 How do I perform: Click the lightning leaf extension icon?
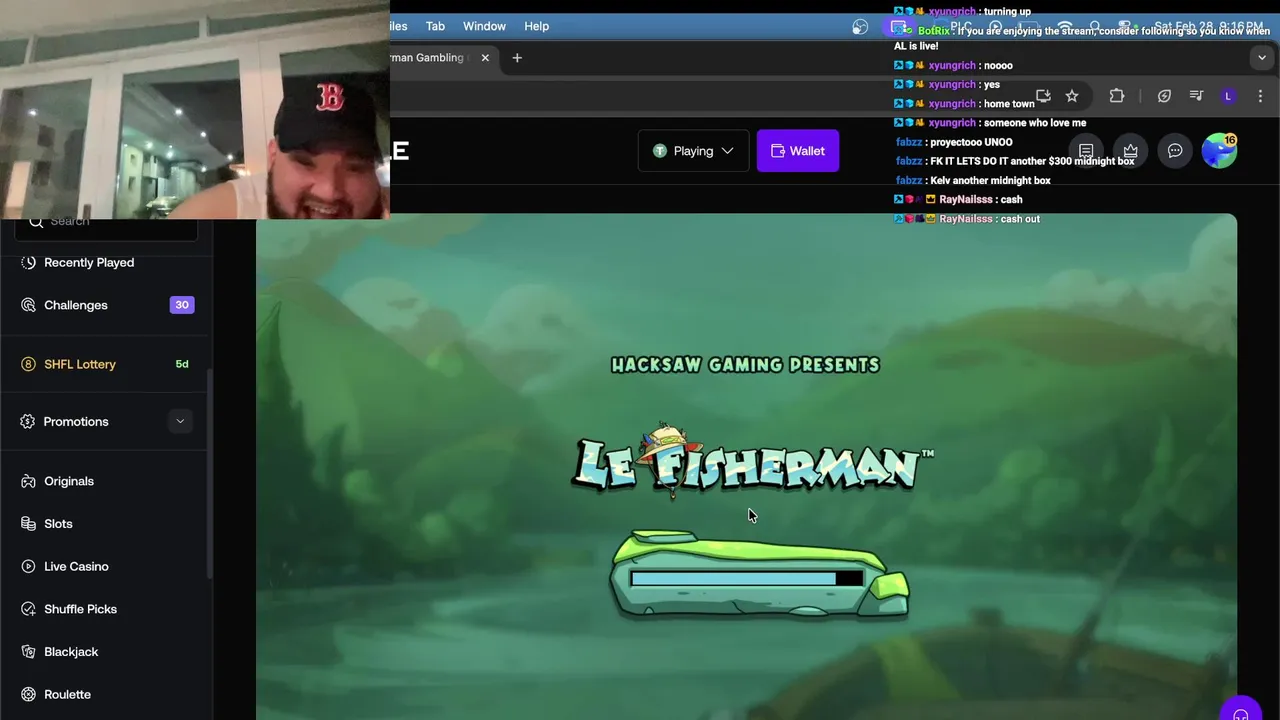pyautogui.click(x=1164, y=96)
